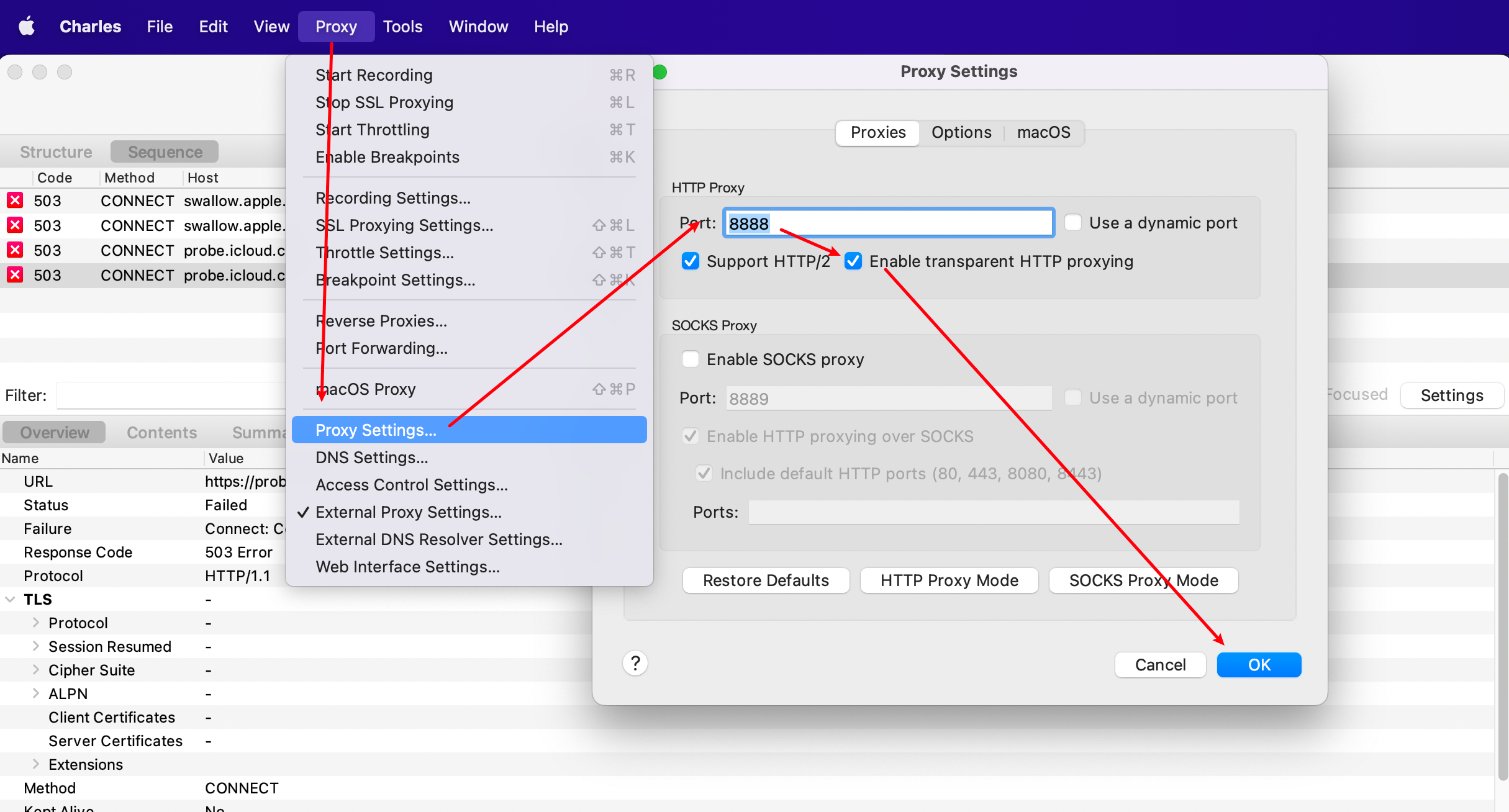Open Web Interface Settings... menu item

click(x=469, y=567)
